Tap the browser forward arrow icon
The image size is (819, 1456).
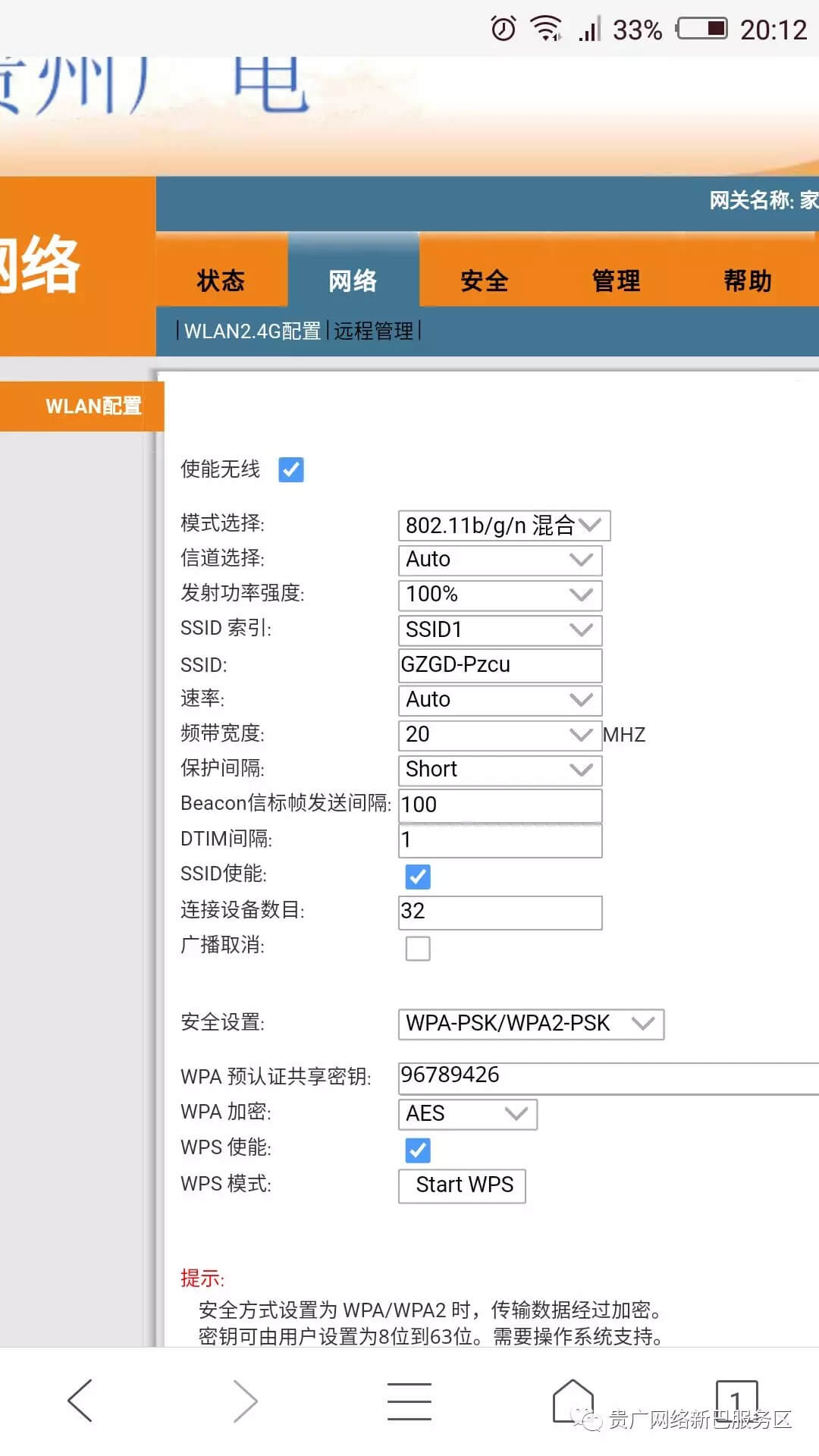(245, 1400)
